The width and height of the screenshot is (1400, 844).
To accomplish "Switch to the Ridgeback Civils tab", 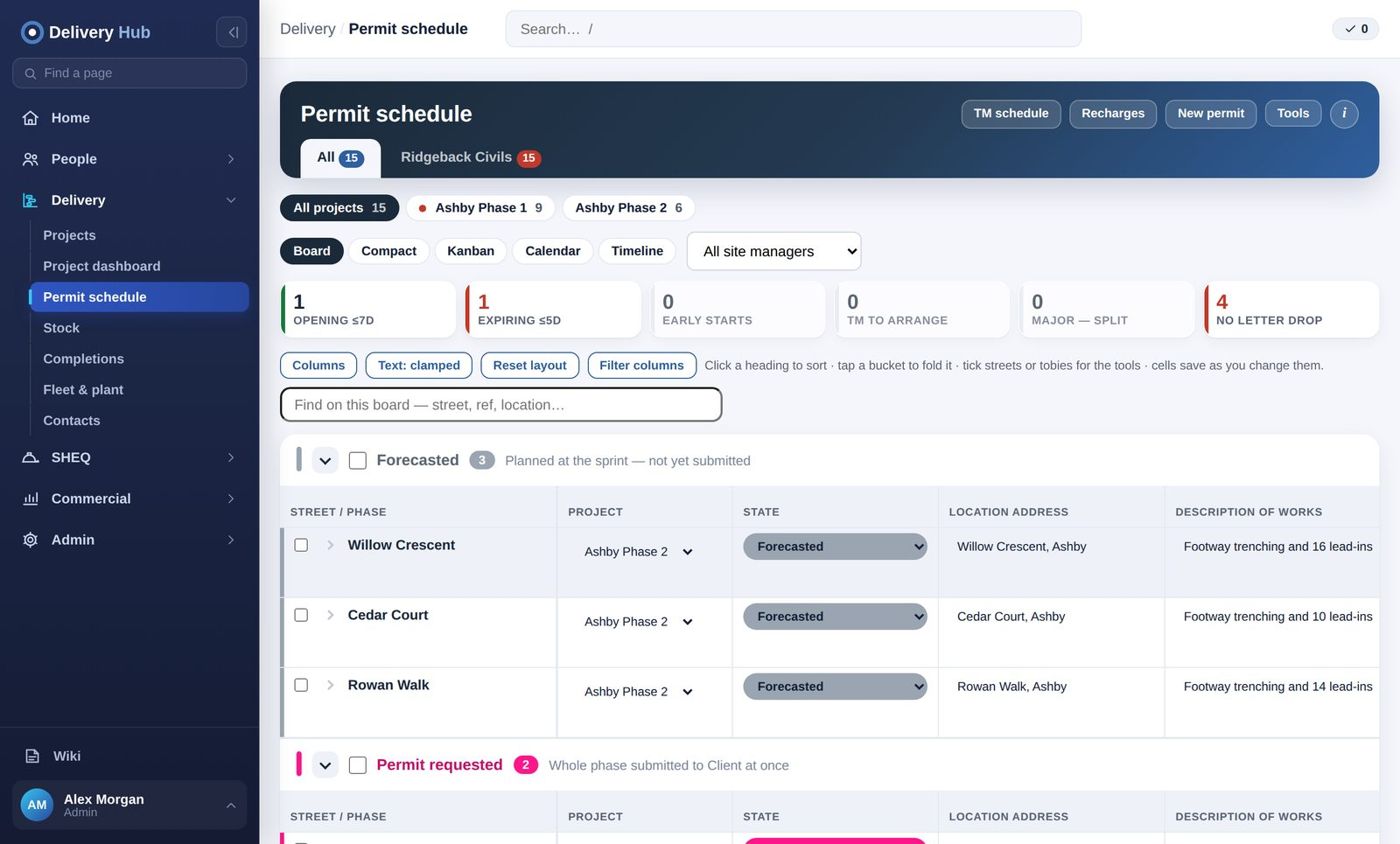I will [470, 158].
